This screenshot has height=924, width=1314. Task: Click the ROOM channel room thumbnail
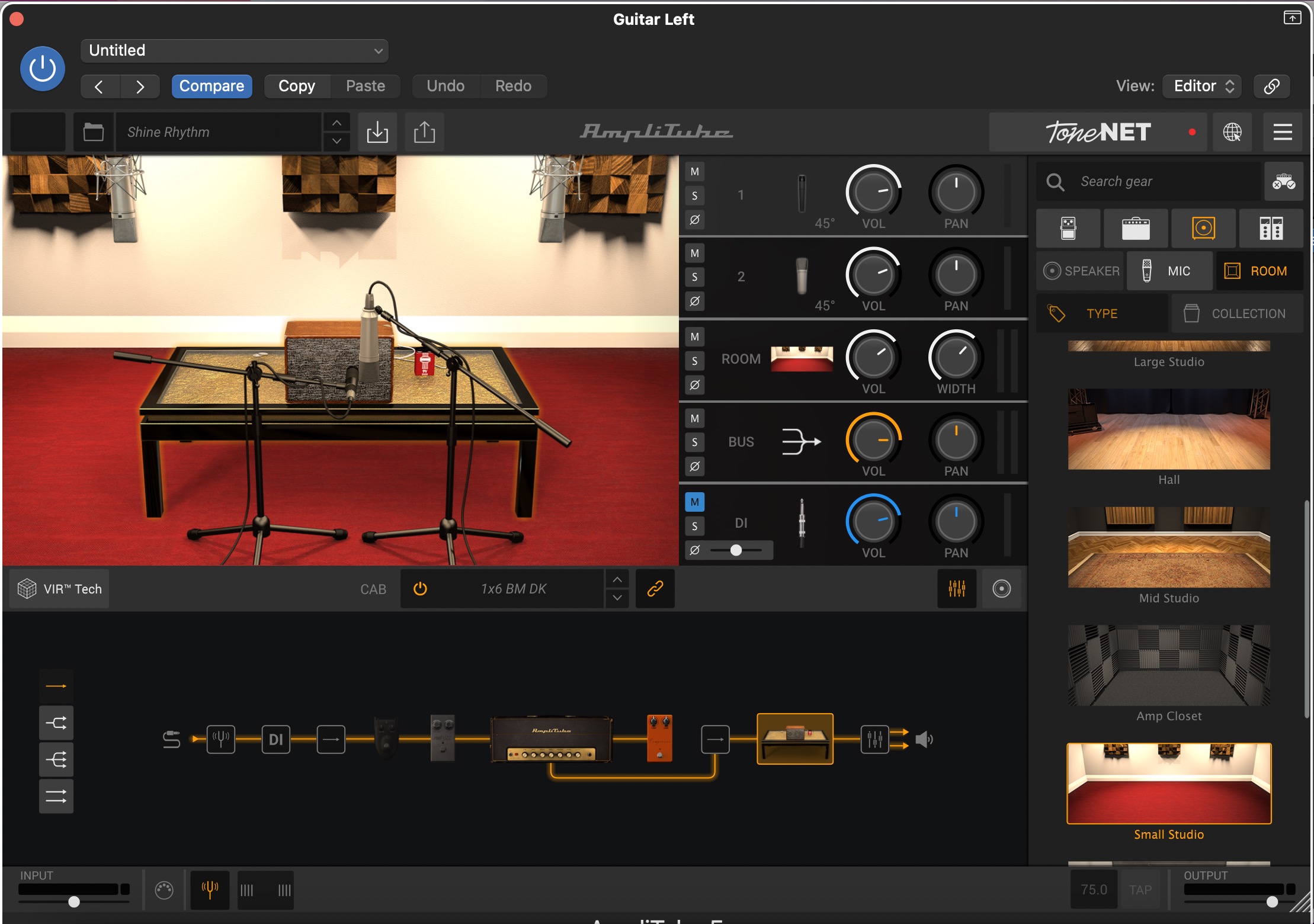[x=802, y=359]
